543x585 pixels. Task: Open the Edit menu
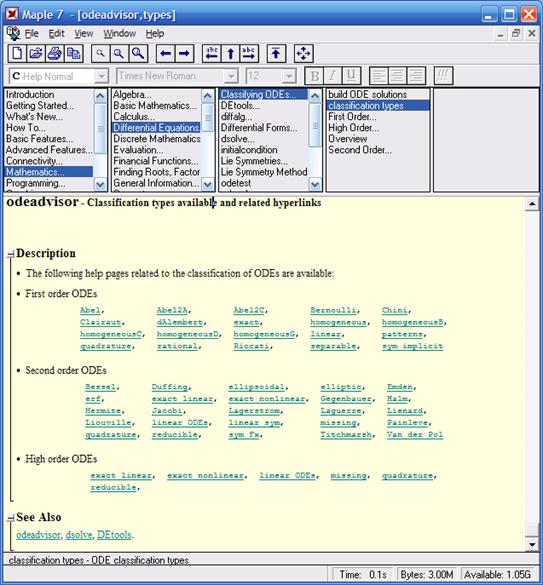point(56,34)
